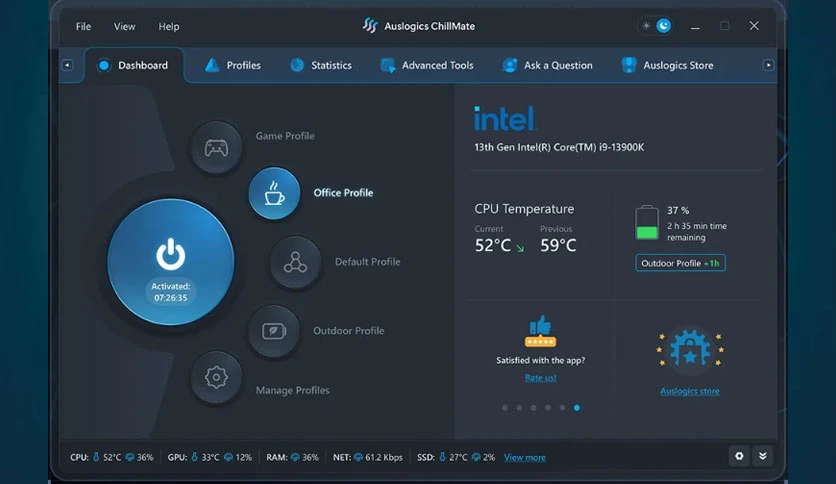Open the Auslogics Store tab
This screenshot has width=836, height=484.
pos(668,65)
